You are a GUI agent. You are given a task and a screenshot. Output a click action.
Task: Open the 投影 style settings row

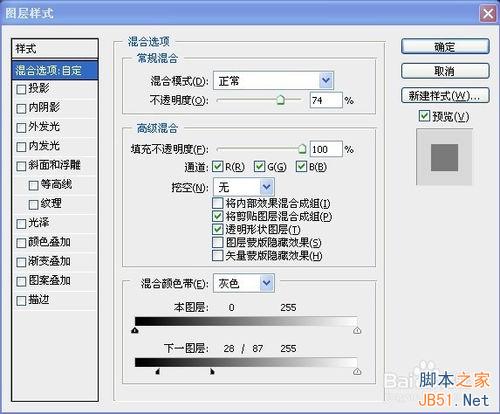[55, 89]
